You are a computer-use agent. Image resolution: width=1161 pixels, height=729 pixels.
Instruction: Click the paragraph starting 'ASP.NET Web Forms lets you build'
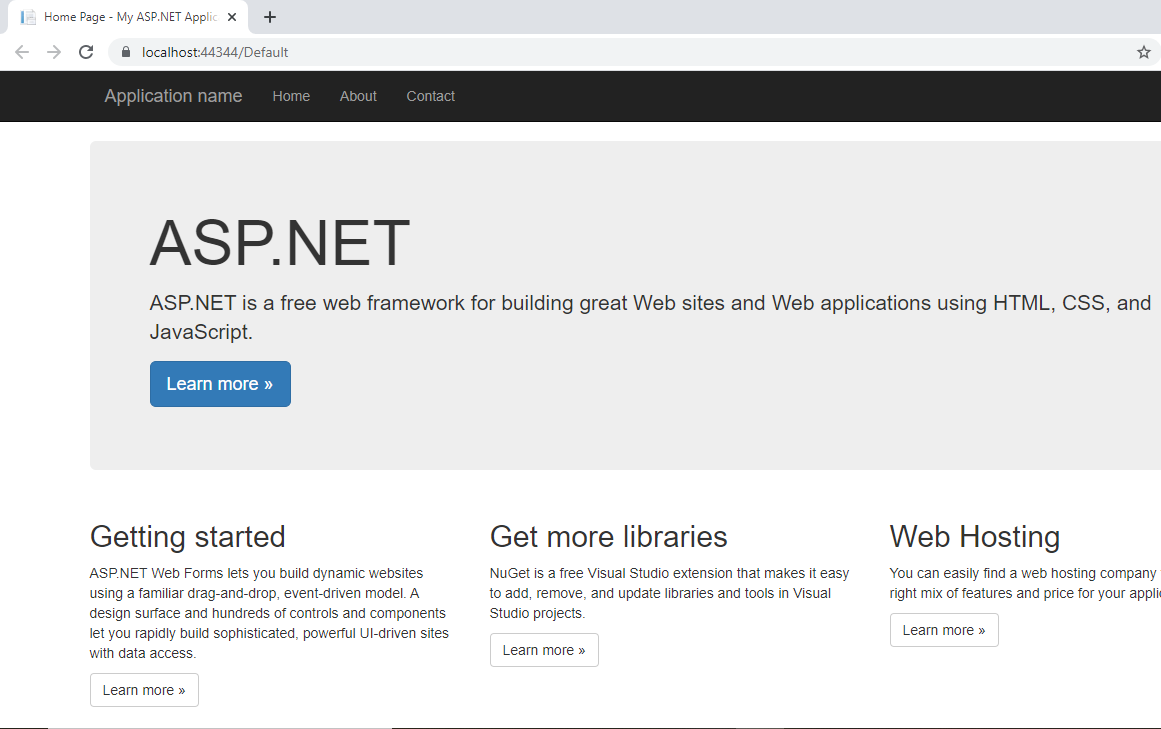tap(270, 613)
